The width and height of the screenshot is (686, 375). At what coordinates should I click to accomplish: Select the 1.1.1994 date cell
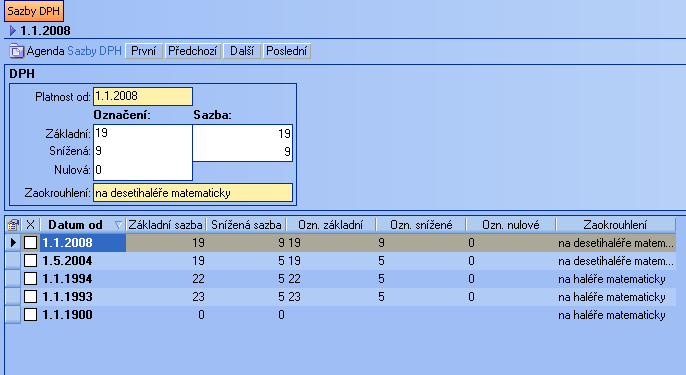pos(83,279)
